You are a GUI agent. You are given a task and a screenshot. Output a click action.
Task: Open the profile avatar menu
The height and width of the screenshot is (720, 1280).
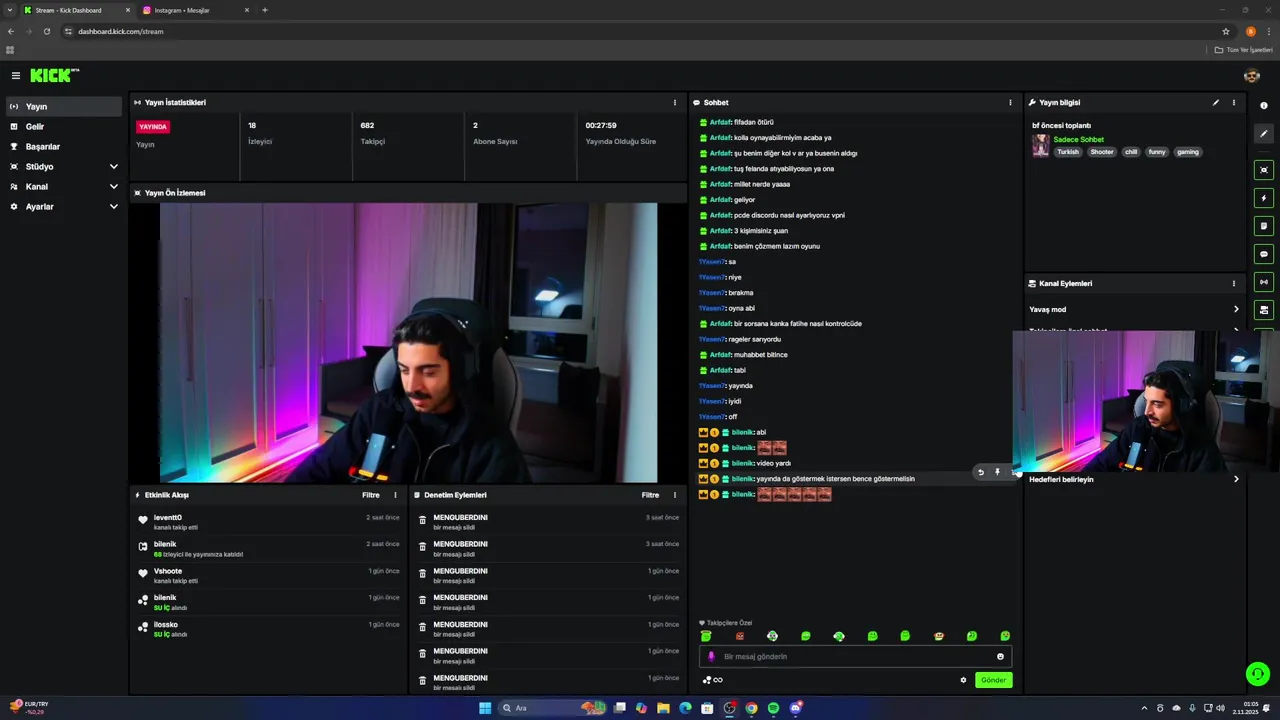point(1252,76)
